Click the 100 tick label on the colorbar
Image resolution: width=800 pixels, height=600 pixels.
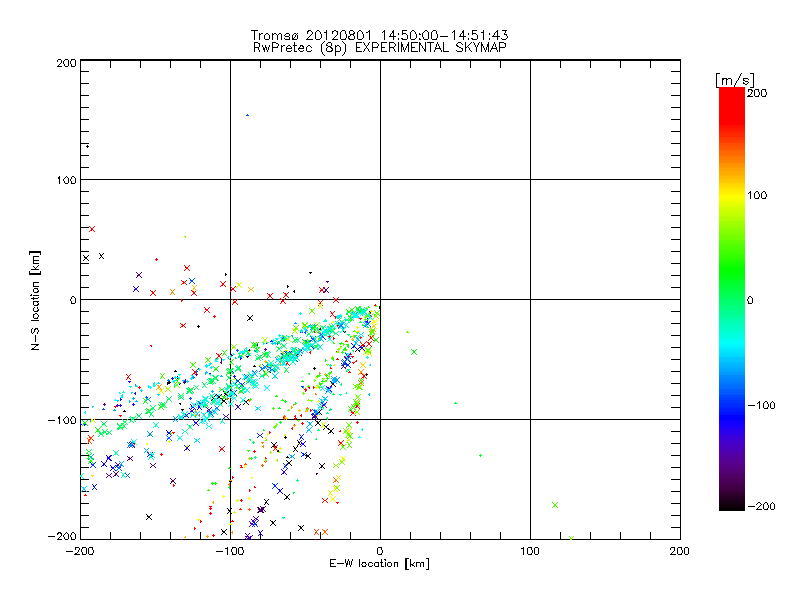point(757,195)
